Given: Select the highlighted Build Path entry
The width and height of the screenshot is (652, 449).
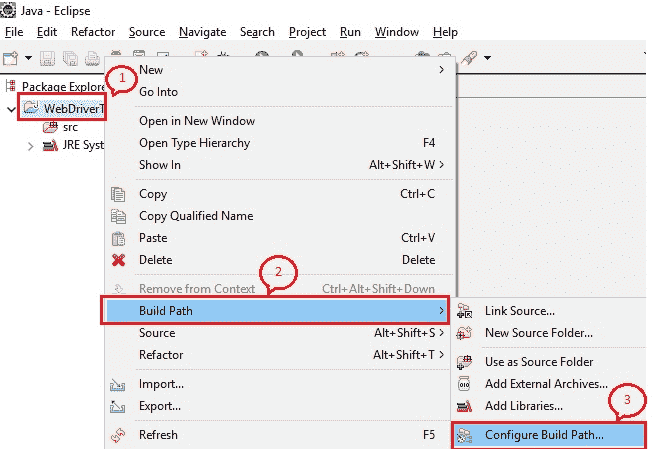Looking at the screenshot, I should tap(275, 311).
